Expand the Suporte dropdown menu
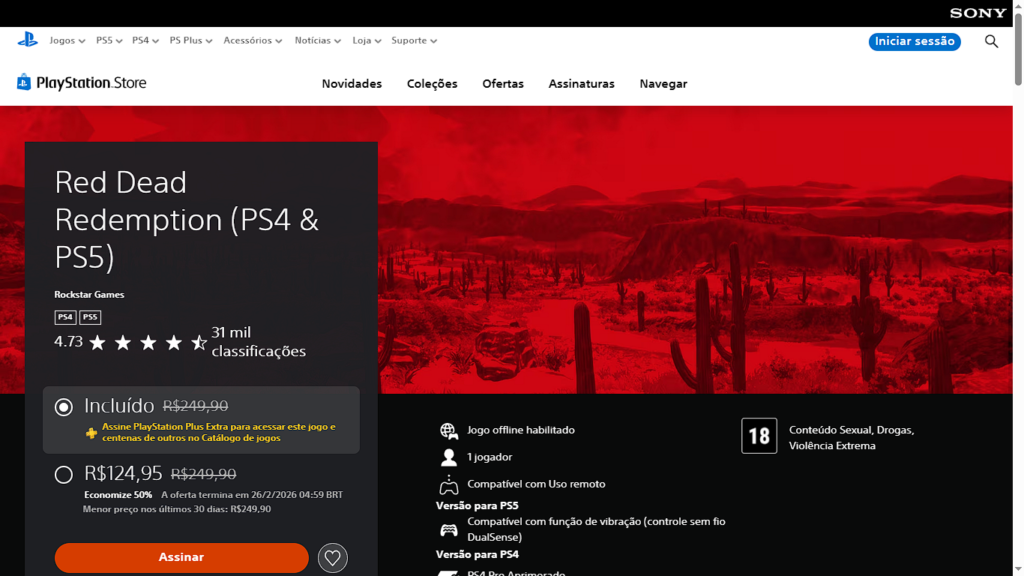1024x576 pixels. pos(414,41)
